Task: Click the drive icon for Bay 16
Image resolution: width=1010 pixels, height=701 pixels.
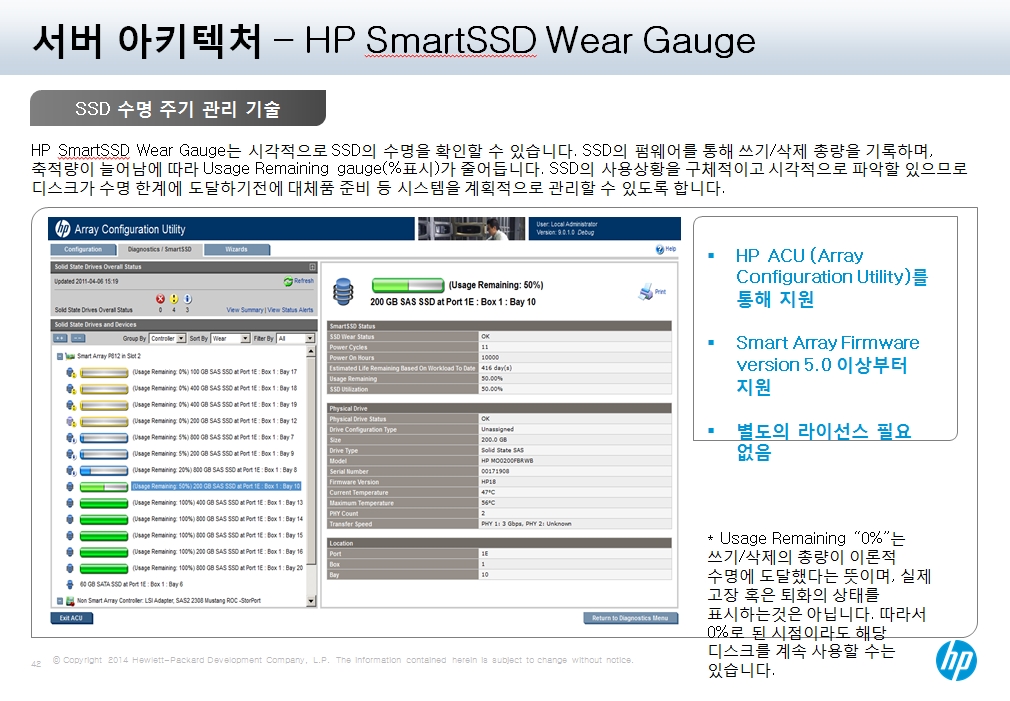Action: pyautogui.click(x=70, y=552)
